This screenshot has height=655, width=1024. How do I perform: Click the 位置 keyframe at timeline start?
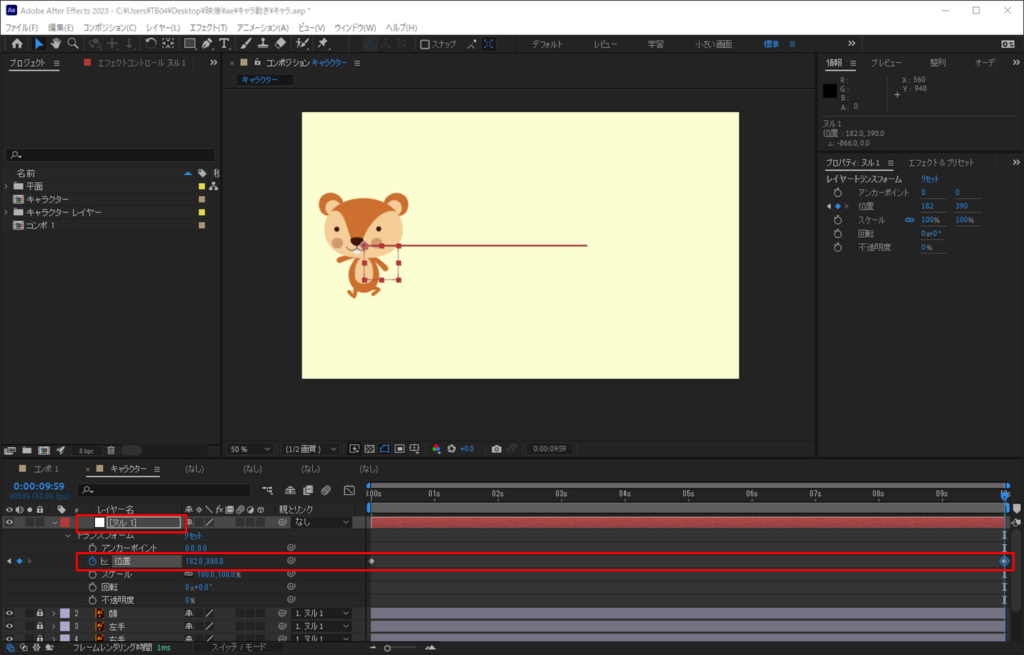[x=372, y=561]
